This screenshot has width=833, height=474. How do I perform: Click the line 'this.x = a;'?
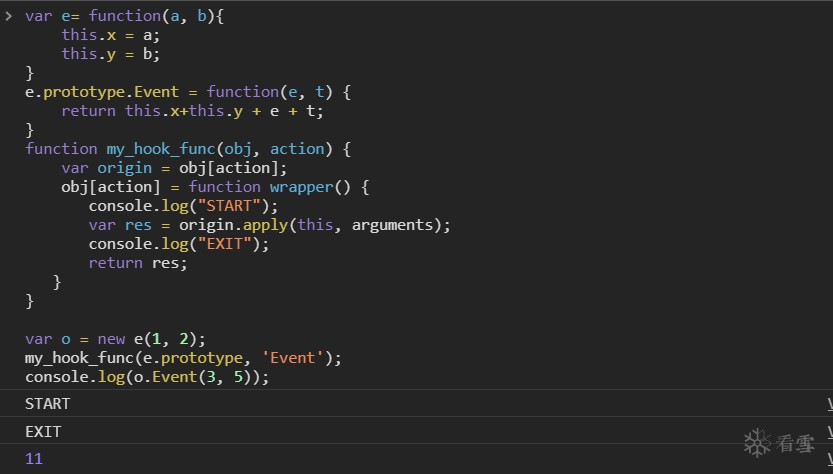(110, 35)
